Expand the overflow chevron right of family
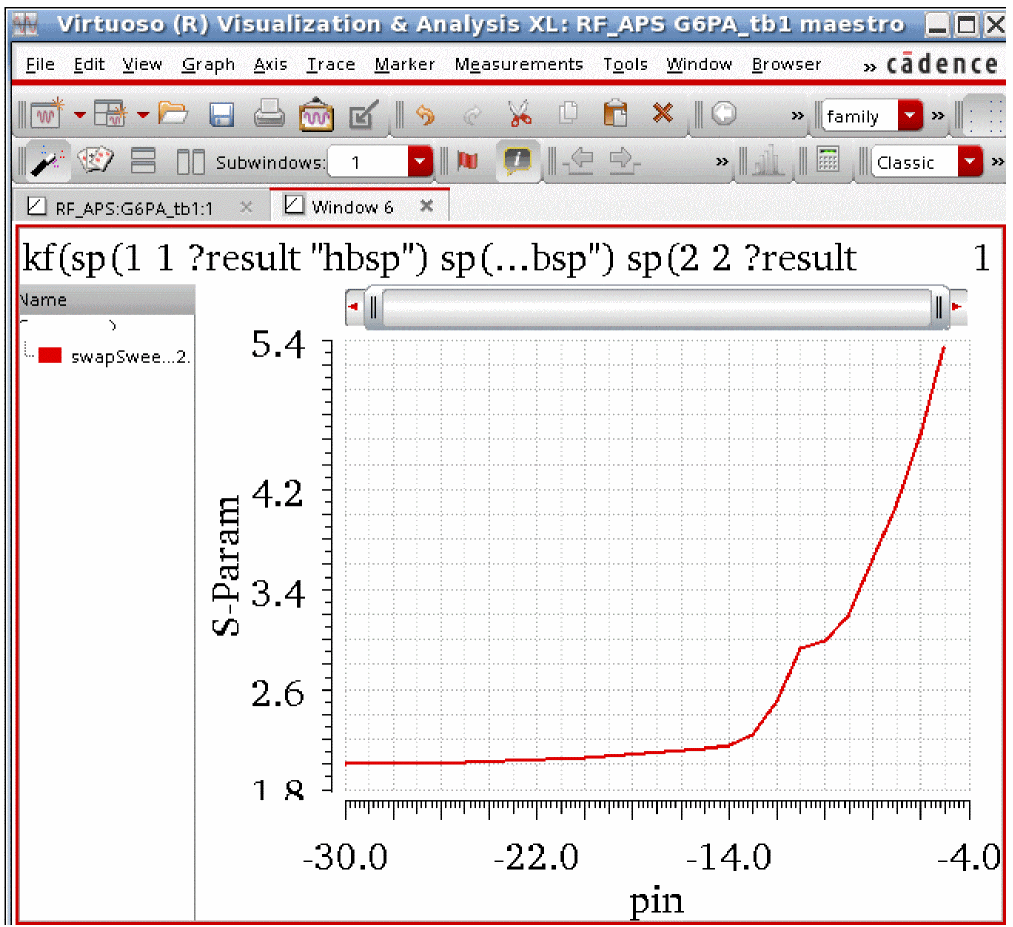1013x927 pixels. click(x=937, y=116)
